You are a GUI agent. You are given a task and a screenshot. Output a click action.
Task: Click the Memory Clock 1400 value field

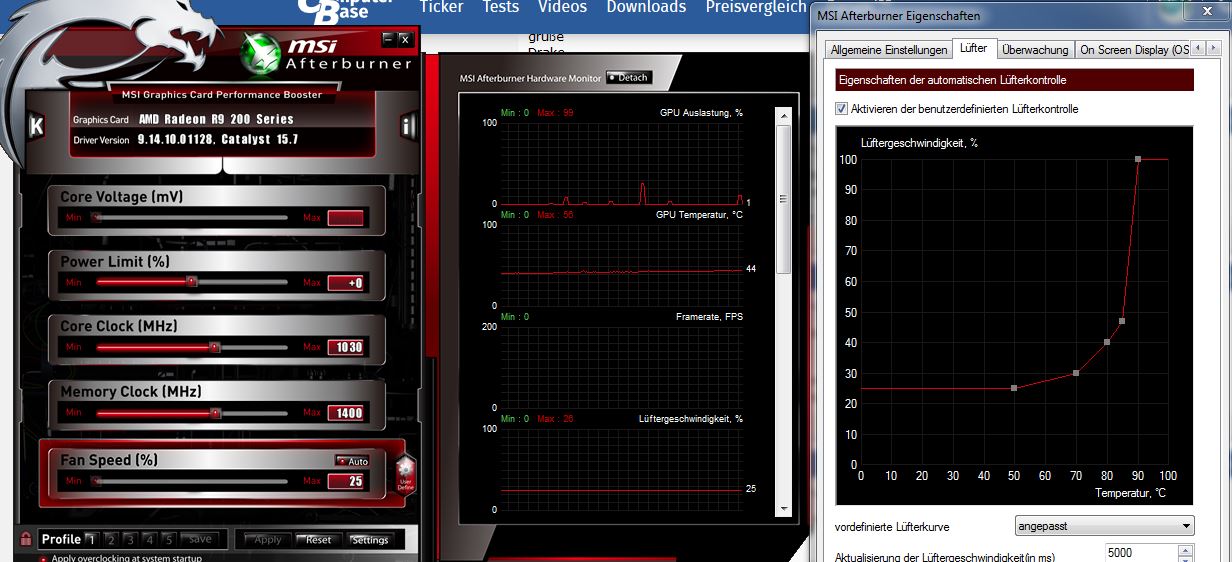tap(346, 412)
